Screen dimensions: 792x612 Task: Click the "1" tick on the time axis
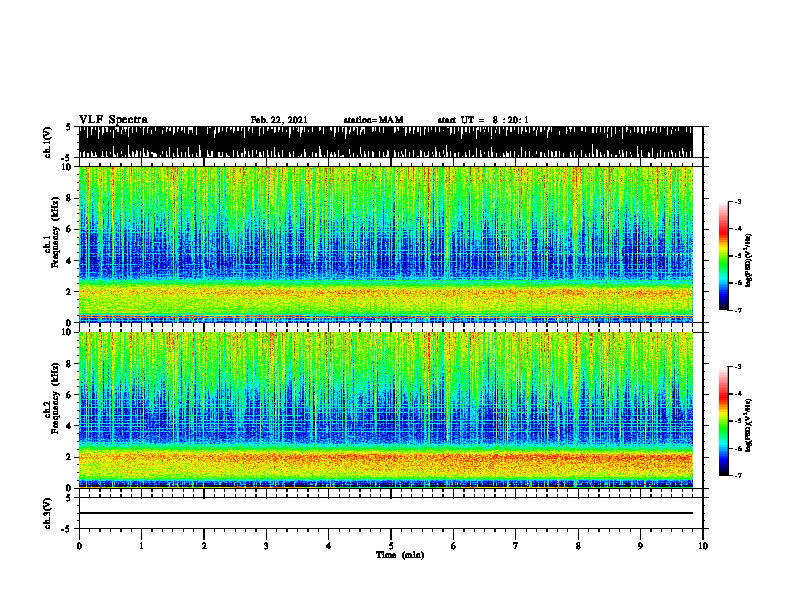[141, 545]
